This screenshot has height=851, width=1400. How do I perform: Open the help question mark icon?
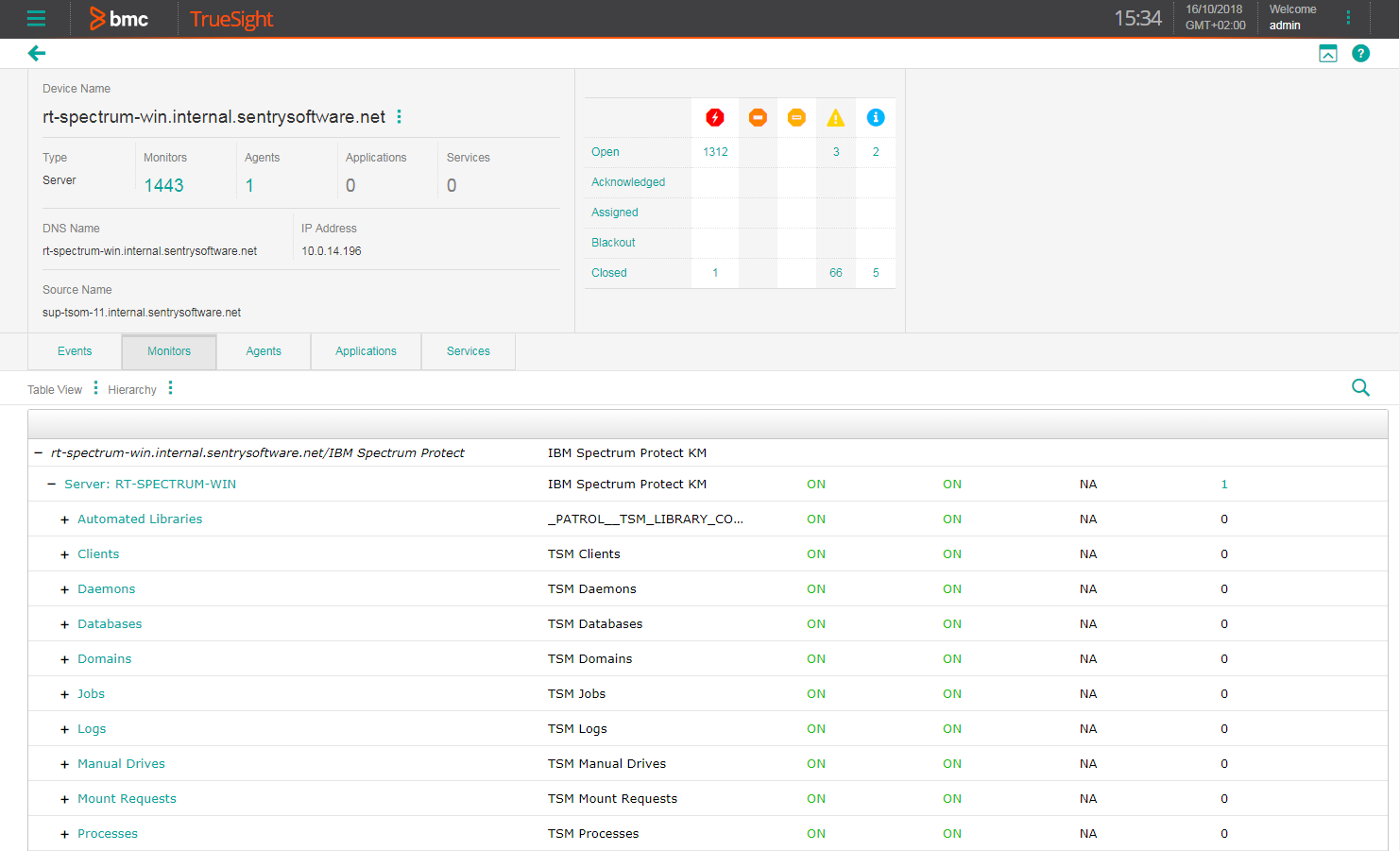pyautogui.click(x=1360, y=53)
